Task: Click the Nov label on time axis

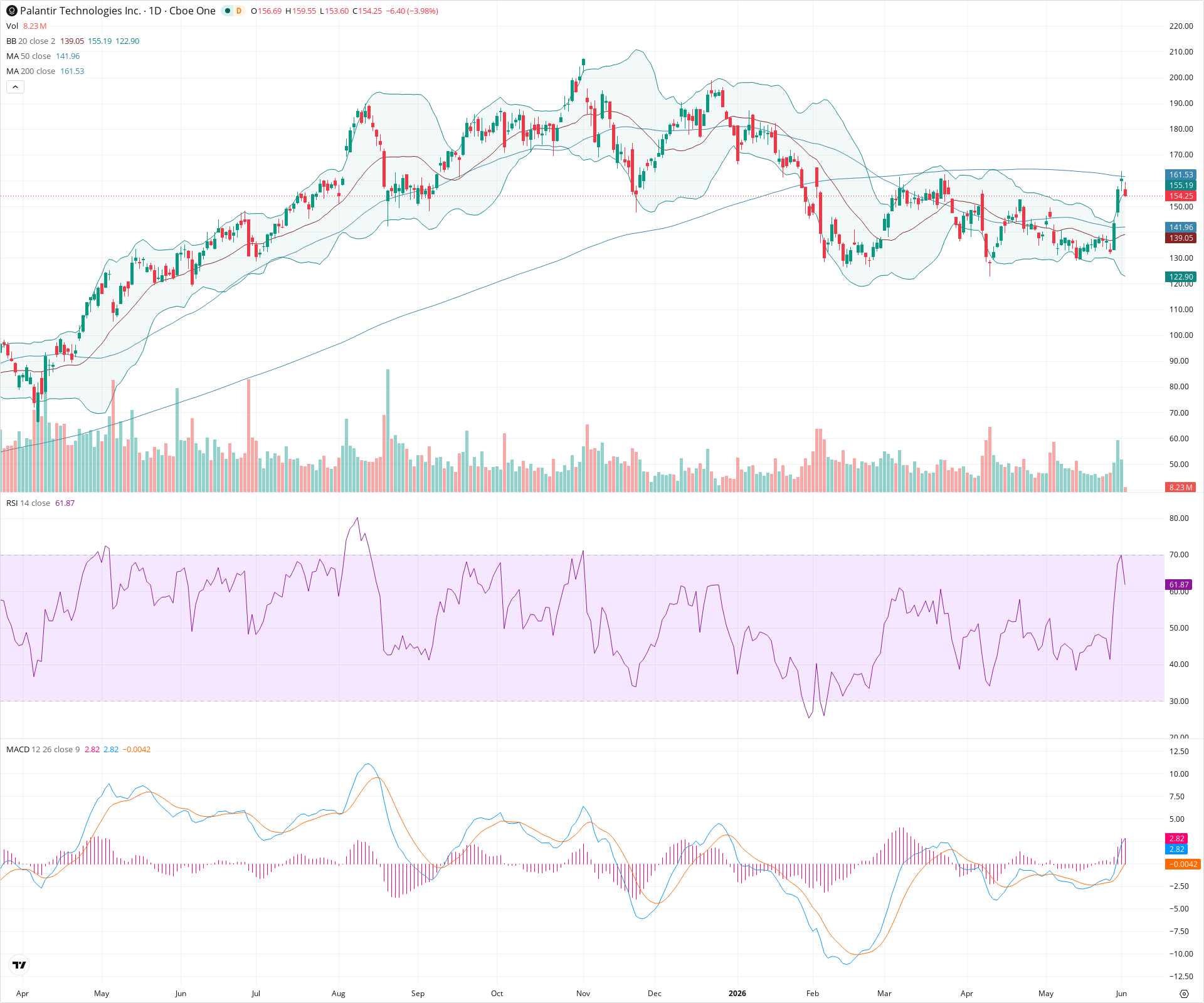Action: coord(583,993)
